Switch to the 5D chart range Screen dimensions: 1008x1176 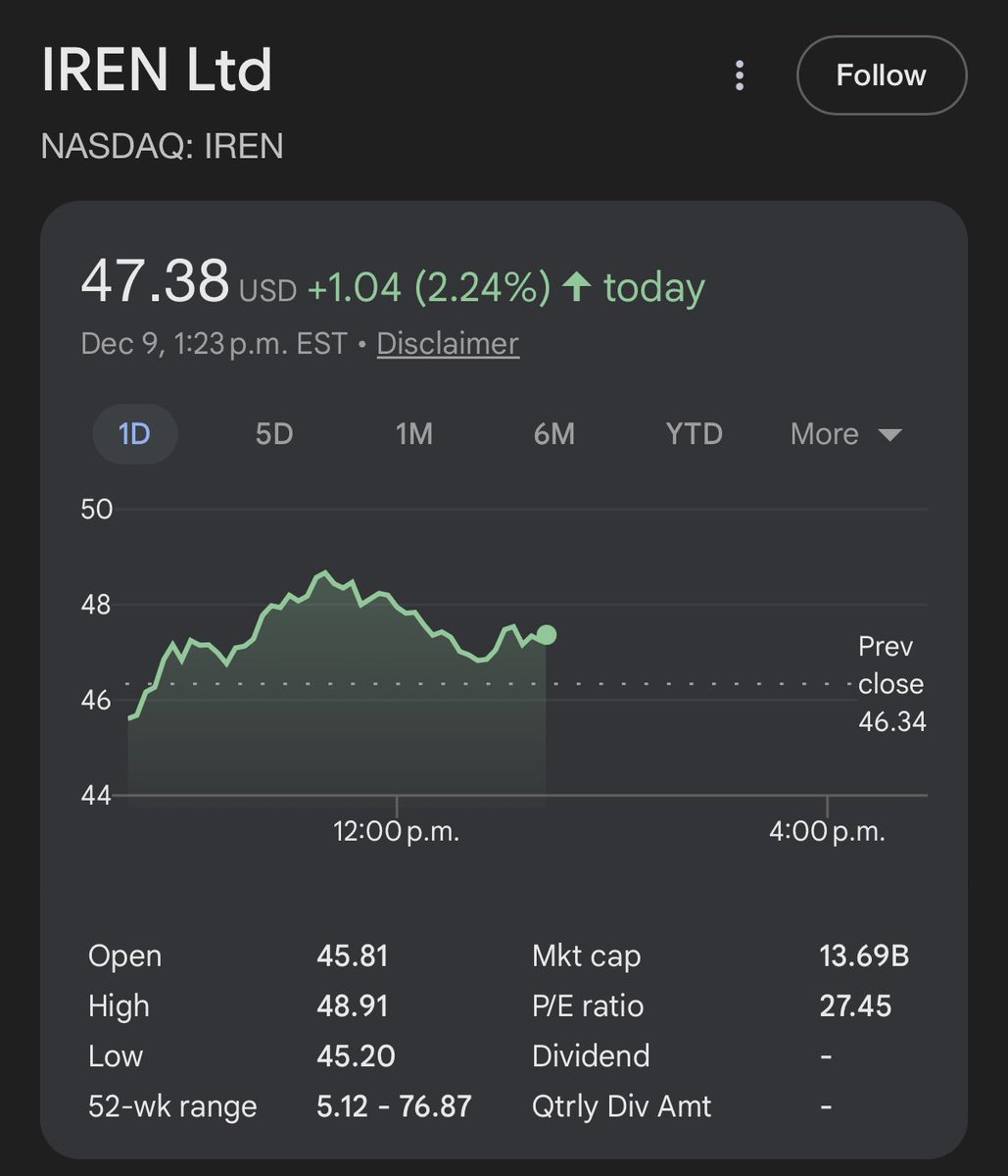point(274,433)
